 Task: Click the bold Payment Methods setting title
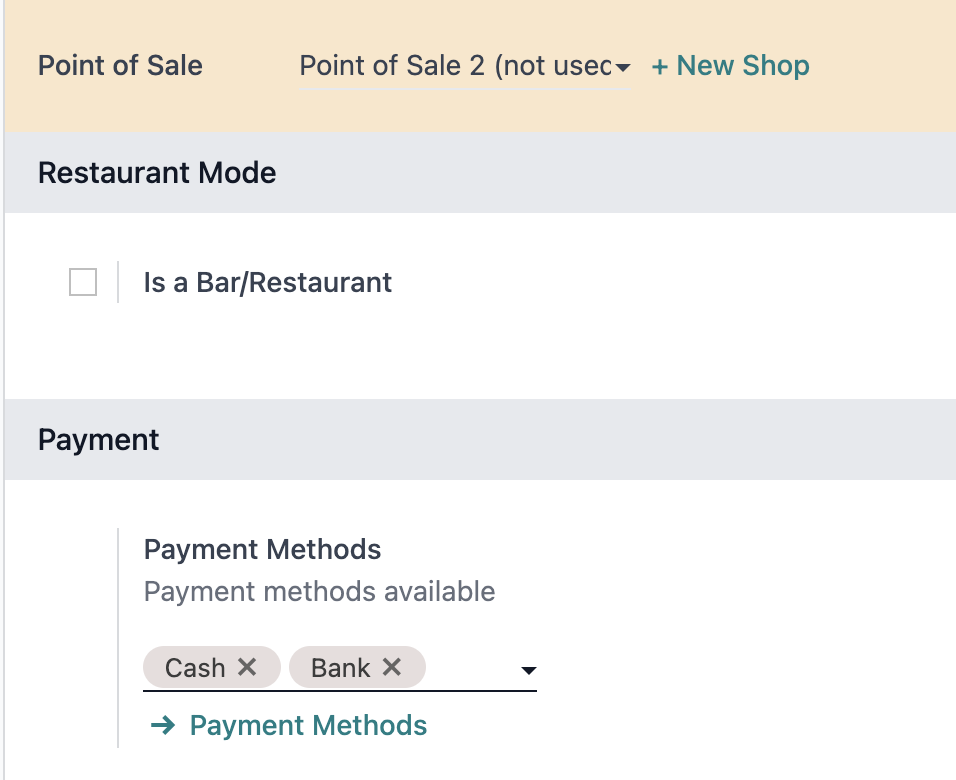(x=263, y=549)
